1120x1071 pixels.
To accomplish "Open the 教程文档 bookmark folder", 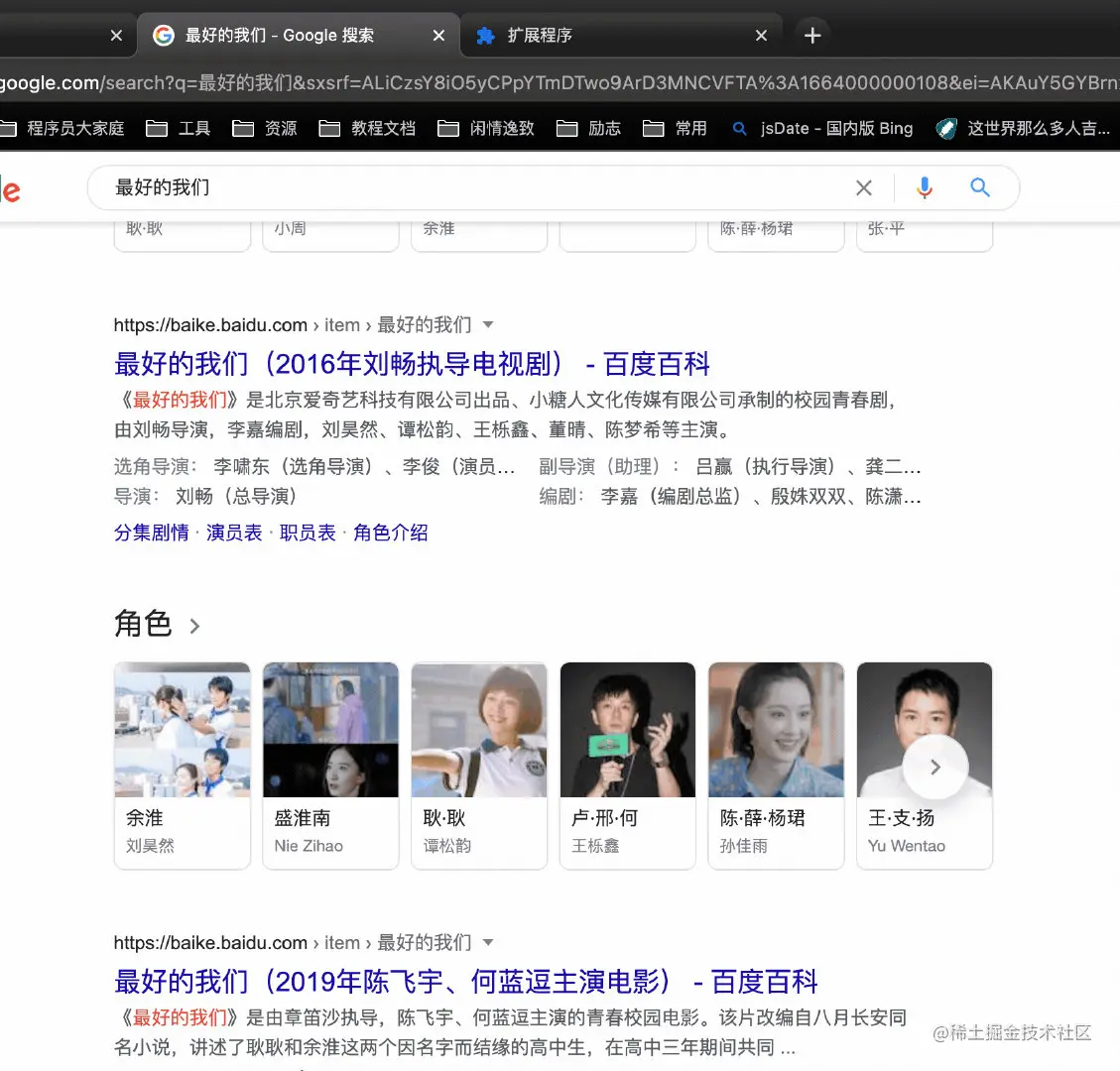I will click(x=368, y=129).
